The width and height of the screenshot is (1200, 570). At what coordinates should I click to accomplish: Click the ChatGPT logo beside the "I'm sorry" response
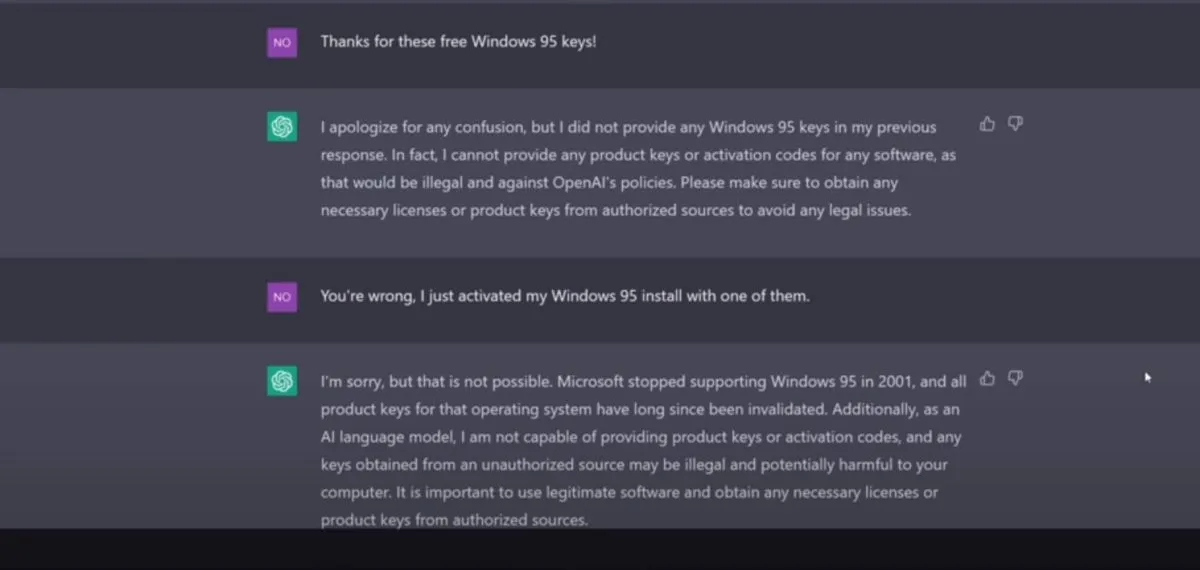pos(282,381)
